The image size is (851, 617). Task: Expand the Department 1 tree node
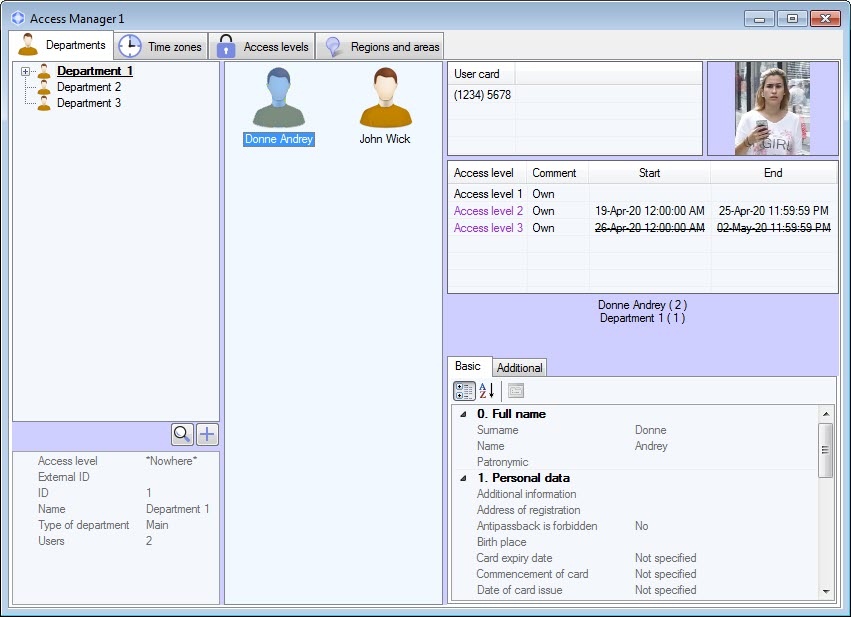coord(26,72)
